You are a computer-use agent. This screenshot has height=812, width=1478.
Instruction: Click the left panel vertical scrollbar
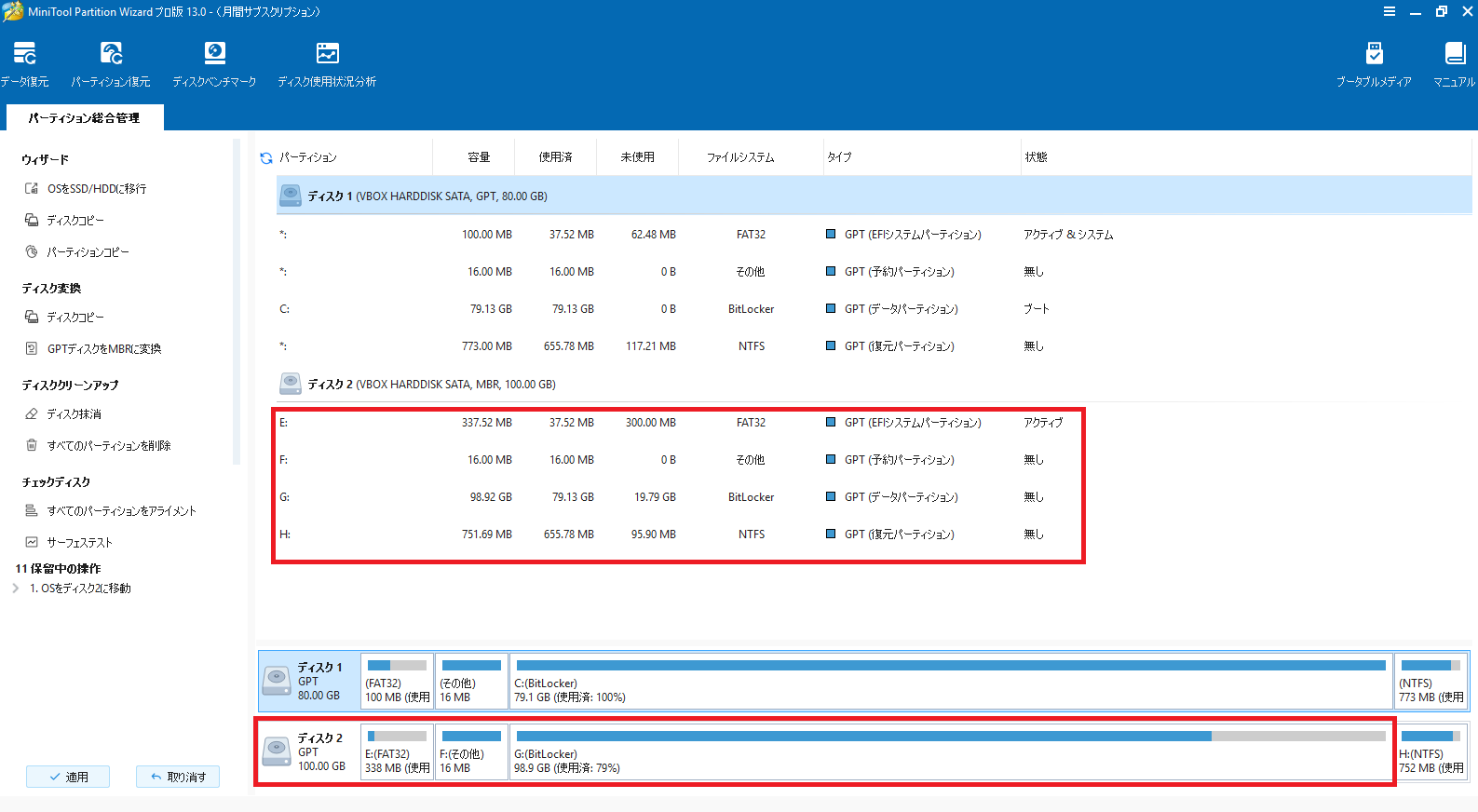(x=237, y=302)
